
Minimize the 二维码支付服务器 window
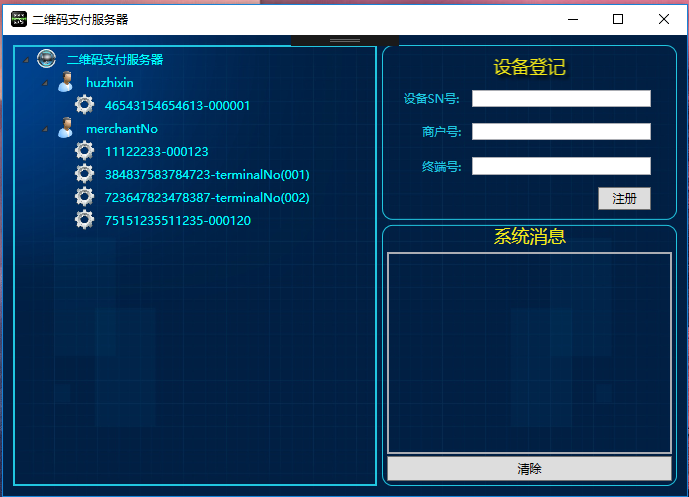click(573, 19)
